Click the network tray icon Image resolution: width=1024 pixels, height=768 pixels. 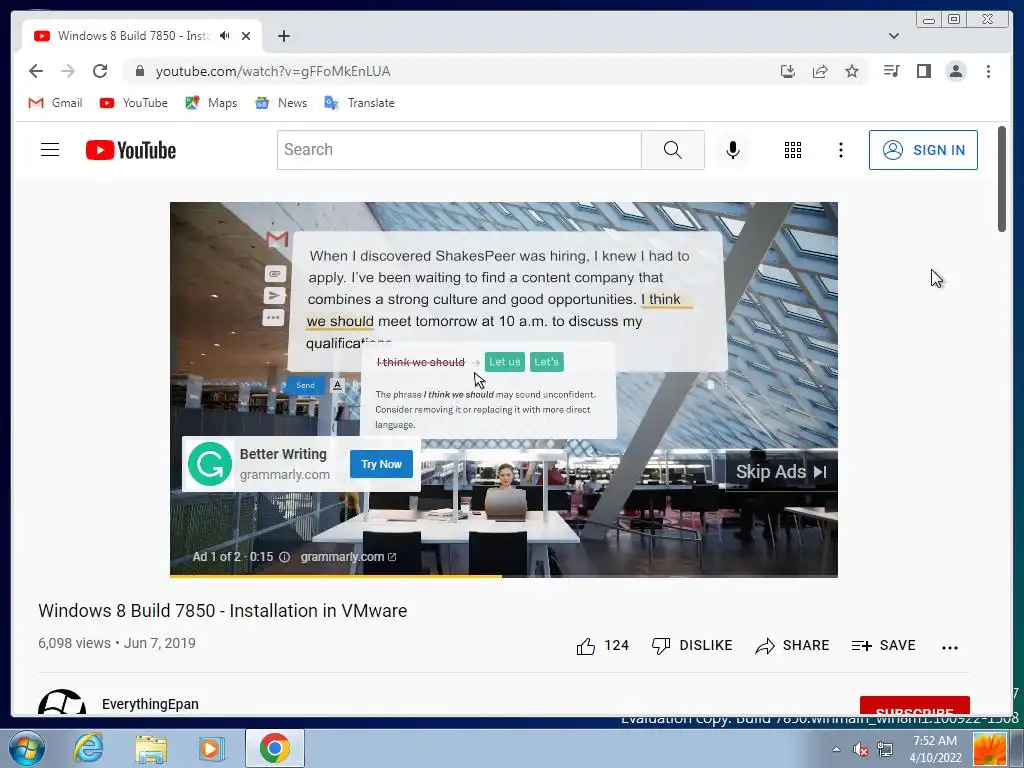point(885,749)
